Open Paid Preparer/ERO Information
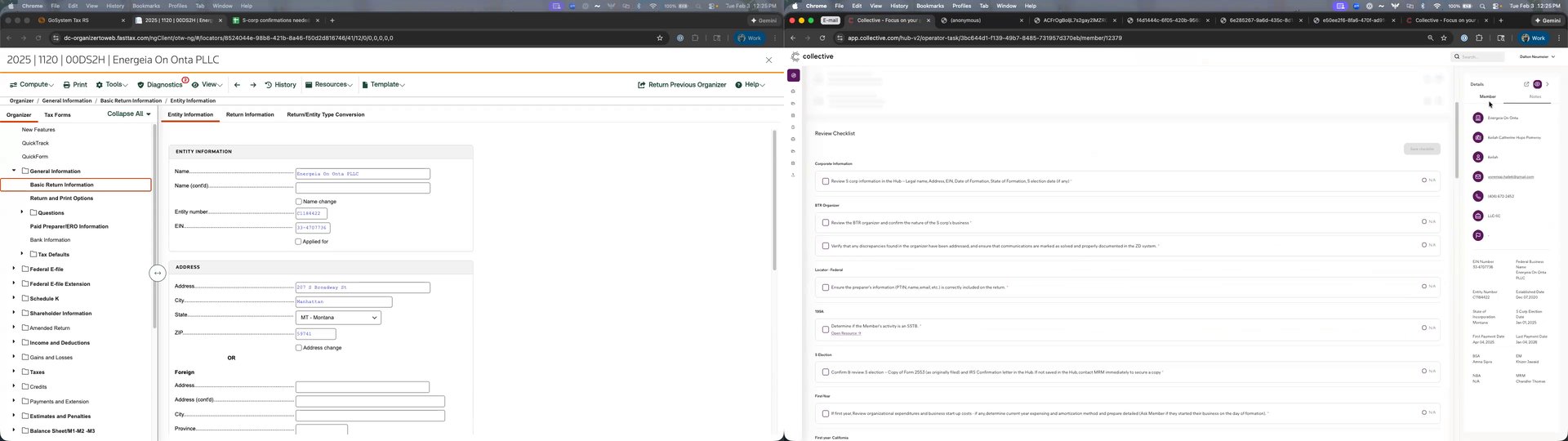Screen dimensions: 1568x441 pyautogui.click(x=69, y=226)
